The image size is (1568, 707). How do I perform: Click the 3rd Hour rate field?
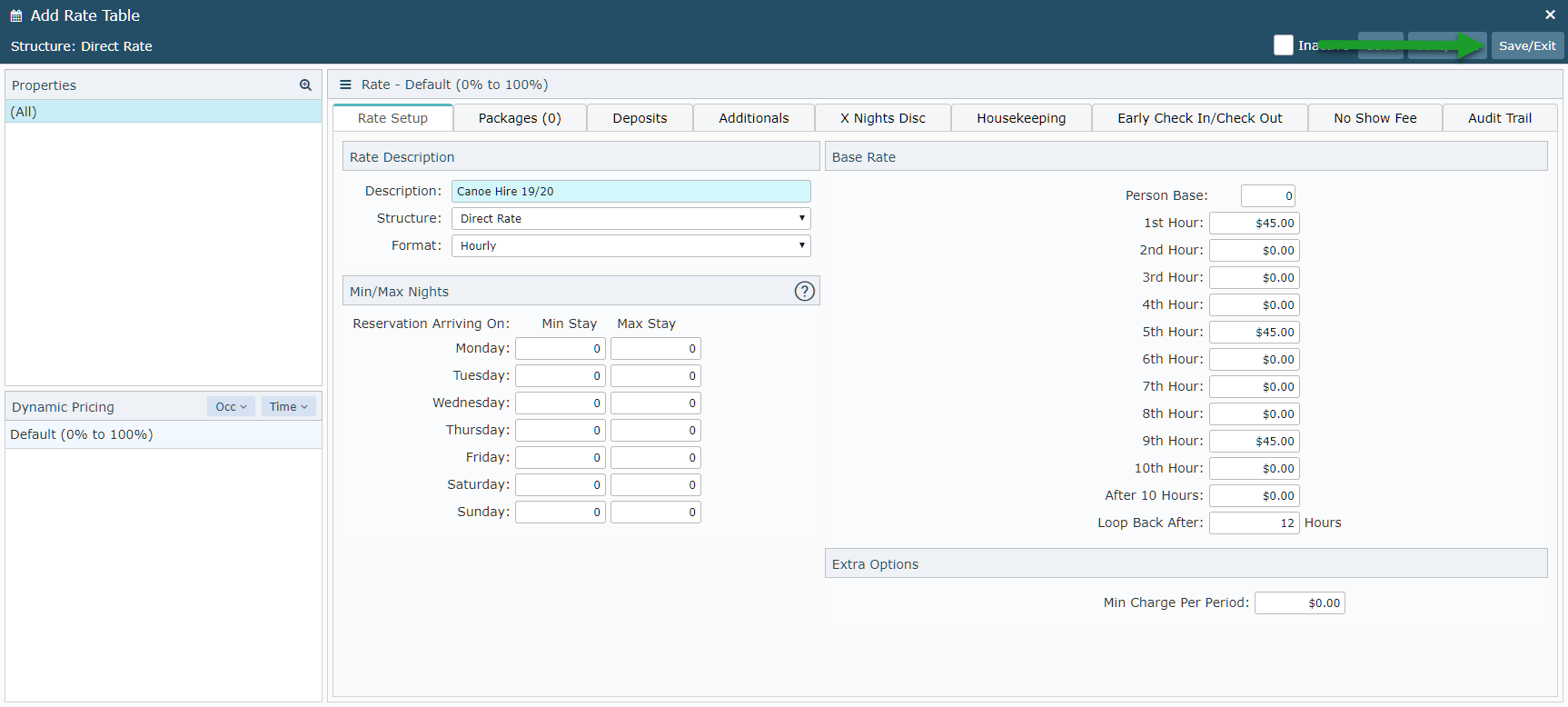(1254, 278)
